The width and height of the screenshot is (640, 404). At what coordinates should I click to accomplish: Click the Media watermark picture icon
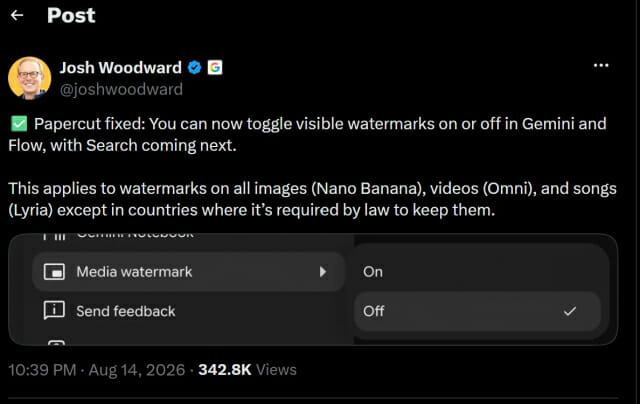tap(54, 272)
